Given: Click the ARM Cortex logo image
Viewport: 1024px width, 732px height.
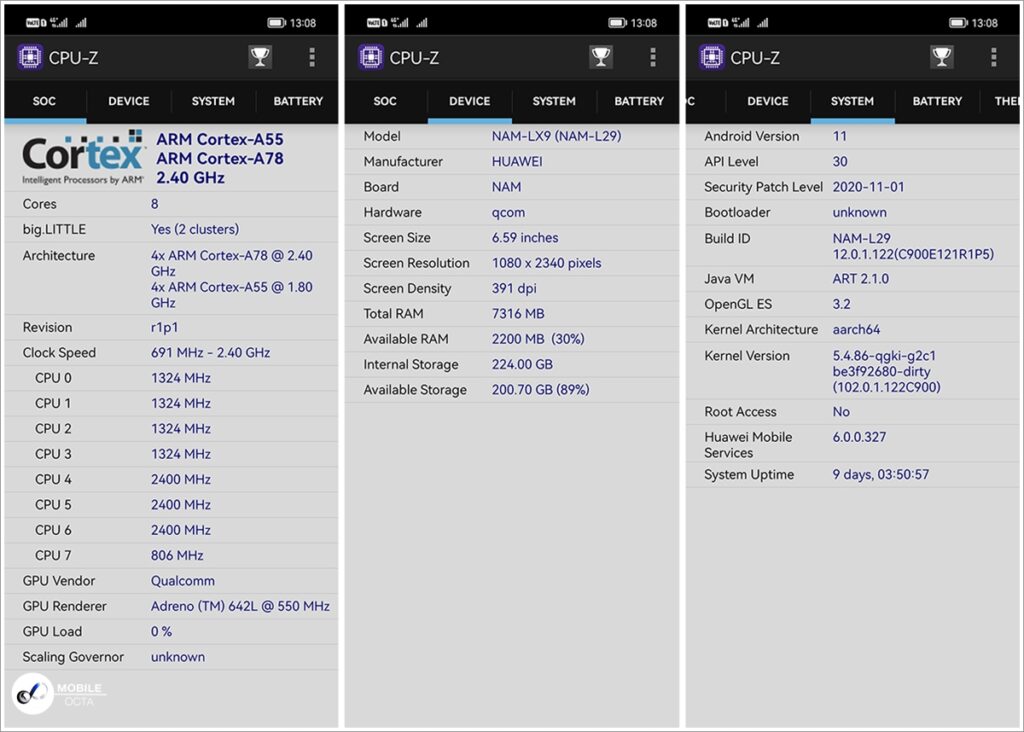Looking at the screenshot, I should 83,157.
